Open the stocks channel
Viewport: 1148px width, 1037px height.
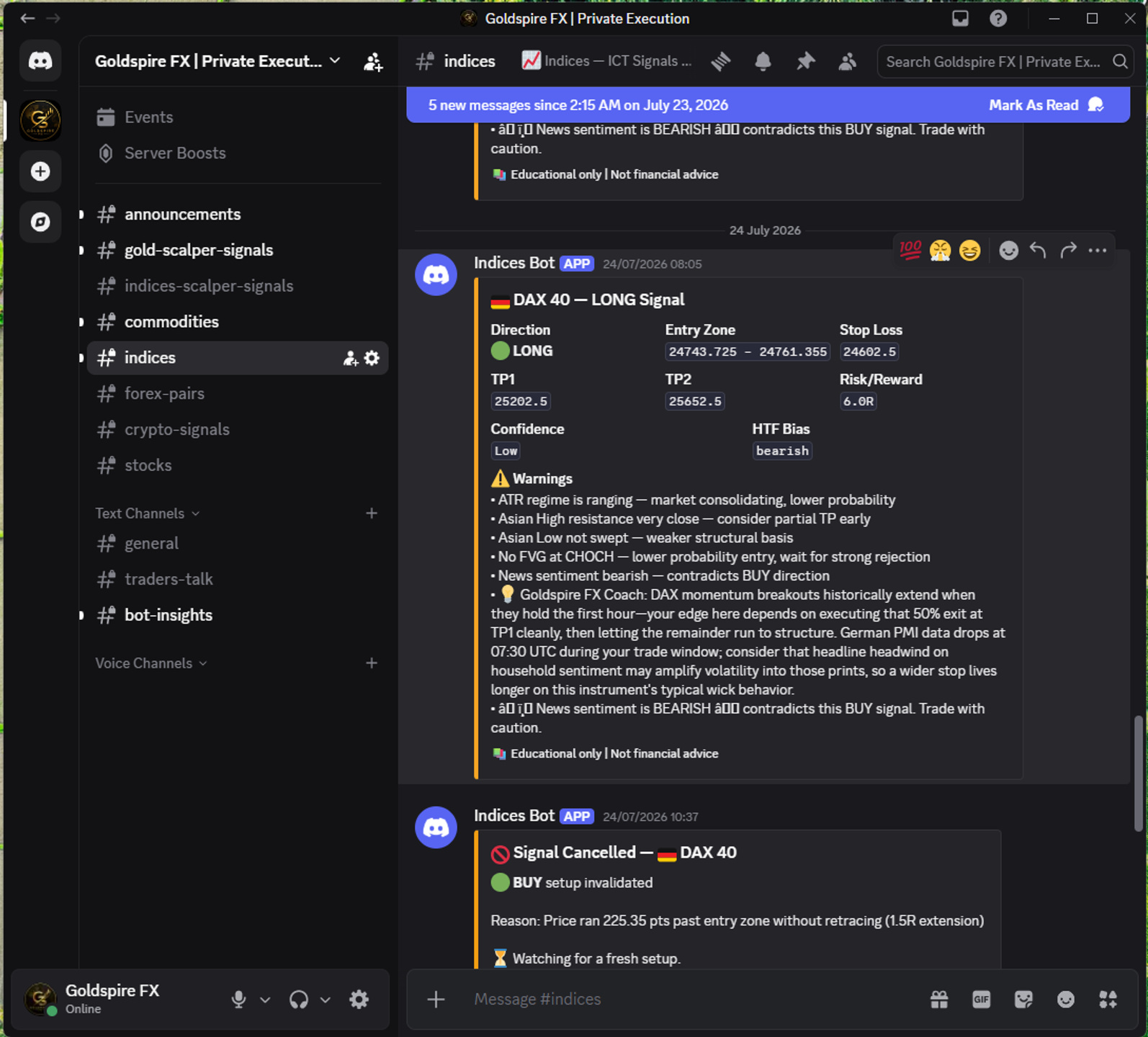click(238, 465)
